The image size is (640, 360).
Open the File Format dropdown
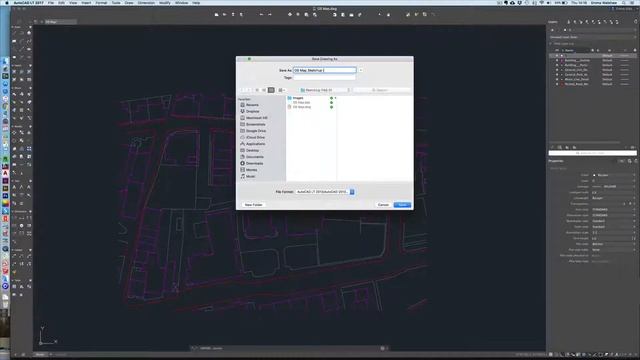(x=324, y=191)
